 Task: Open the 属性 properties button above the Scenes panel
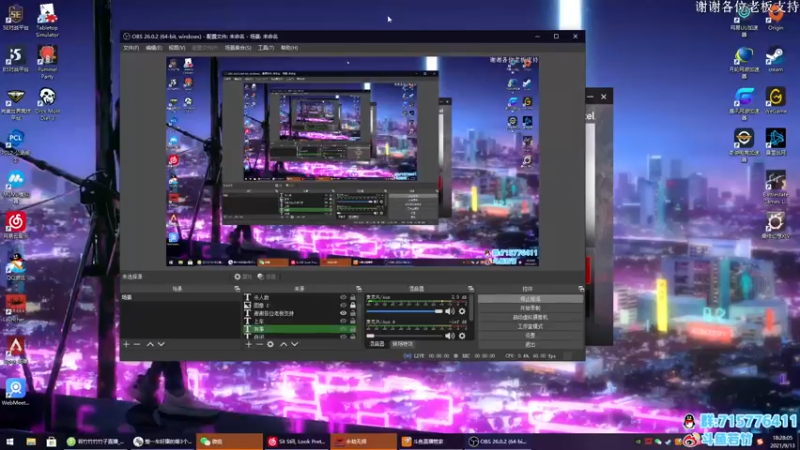click(243, 277)
